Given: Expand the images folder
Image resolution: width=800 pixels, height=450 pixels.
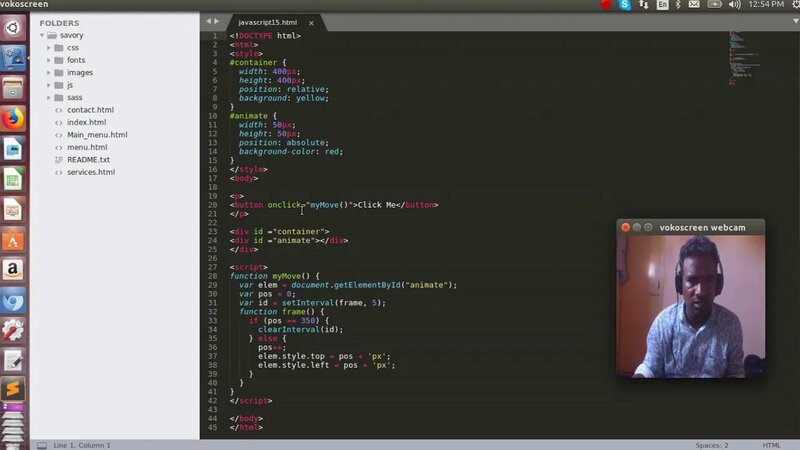Looking at the screenshot, I should pos(49,72).
